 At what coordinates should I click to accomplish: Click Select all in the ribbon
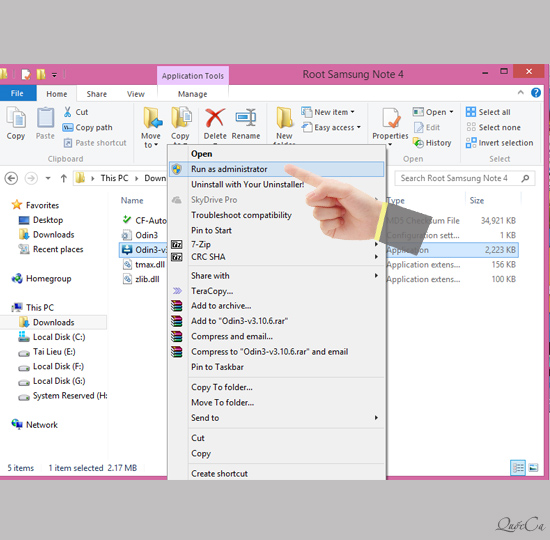[x=488, y=112]
